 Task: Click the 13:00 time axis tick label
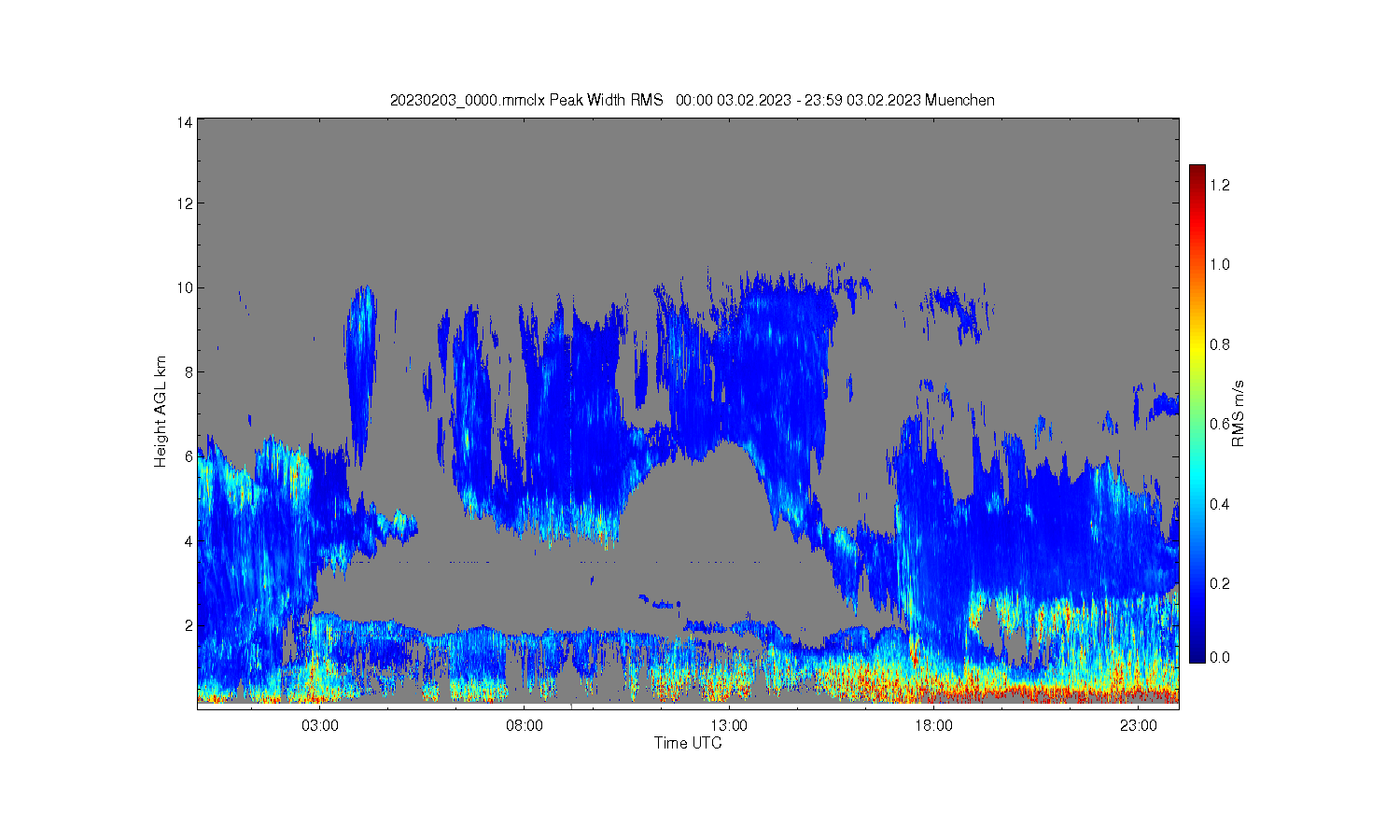(x=729, y=725)
